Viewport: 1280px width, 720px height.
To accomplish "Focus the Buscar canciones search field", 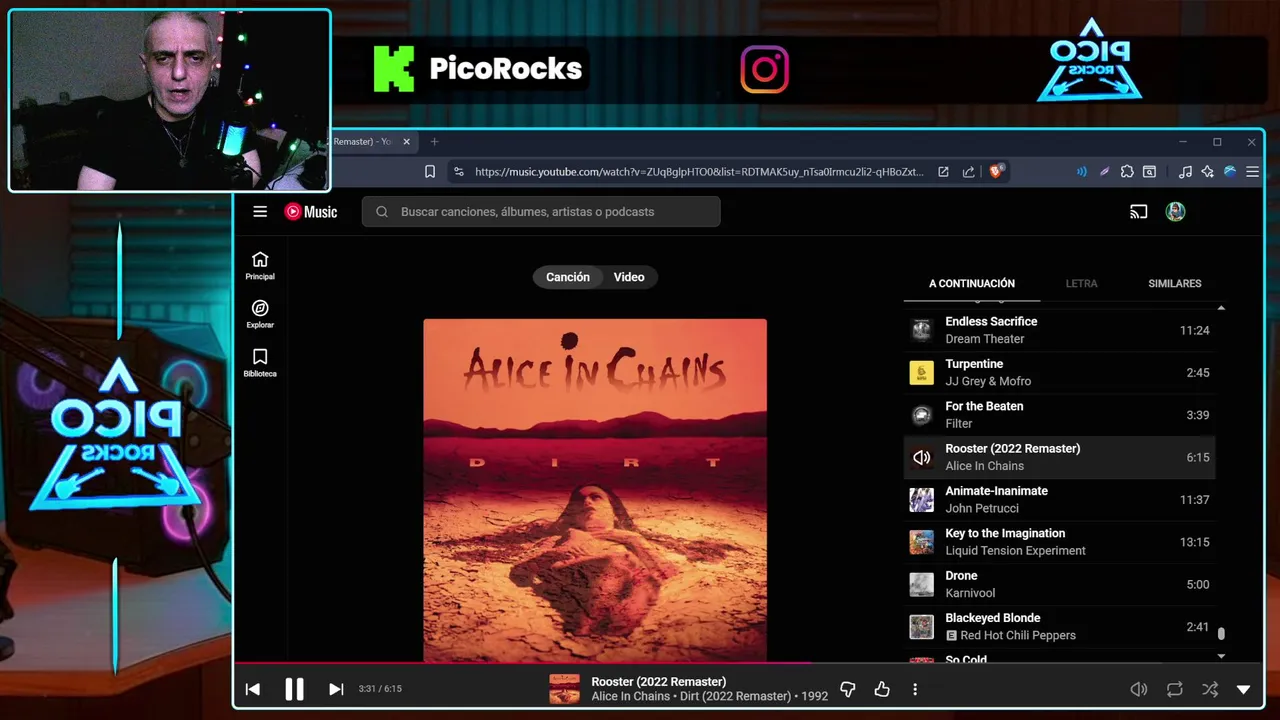I will tap(541, 212).
